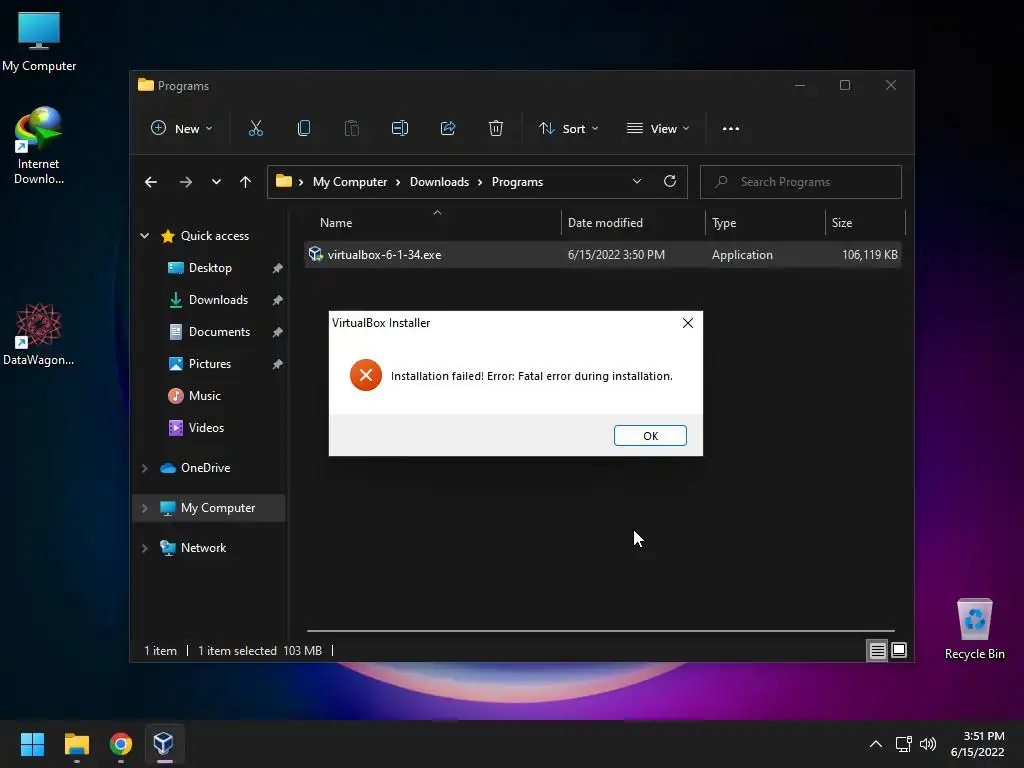Click the Paste clipboard icon
1024x768 pixels.
[351, 129]
